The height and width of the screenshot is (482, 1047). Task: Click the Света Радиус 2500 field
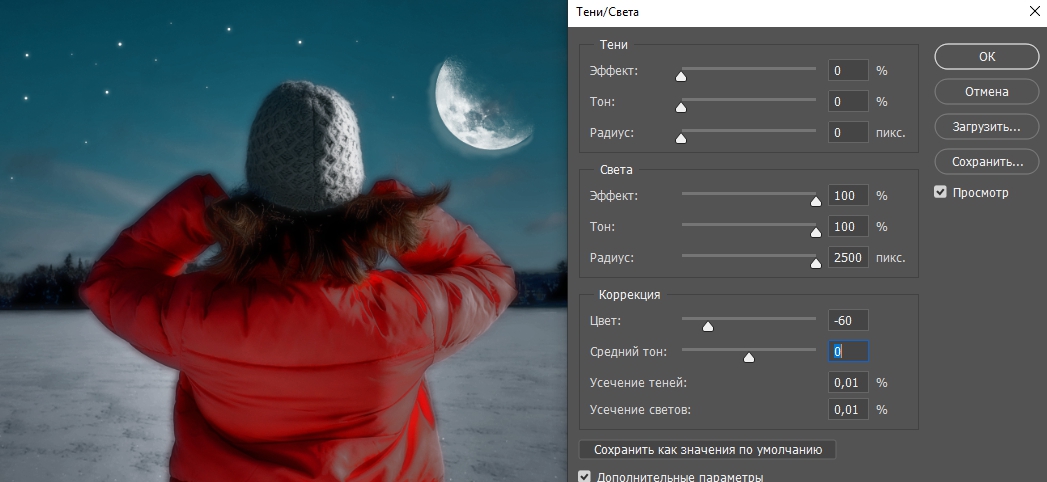pyautogui.click(x=847, y=258)
